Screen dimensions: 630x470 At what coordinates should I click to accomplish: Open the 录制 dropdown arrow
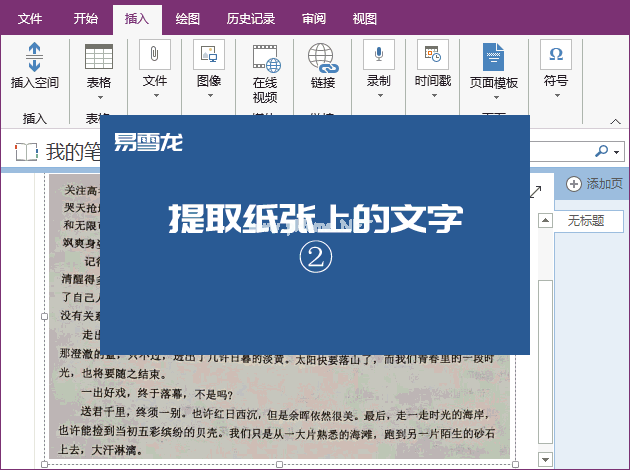point(380,96)
